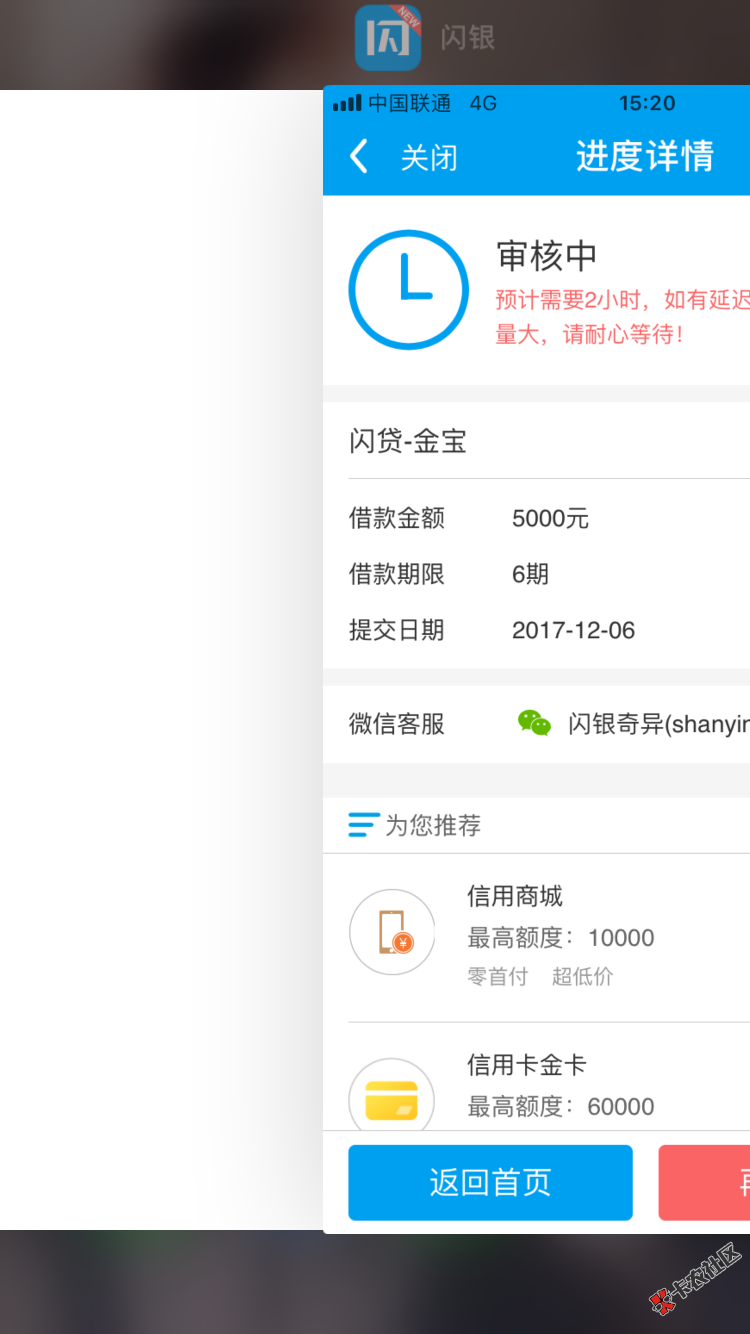Viewport: 750px width, 1334px height.
Task: Tap the 2017-12-06 submit date
Action: pos(573,630)
